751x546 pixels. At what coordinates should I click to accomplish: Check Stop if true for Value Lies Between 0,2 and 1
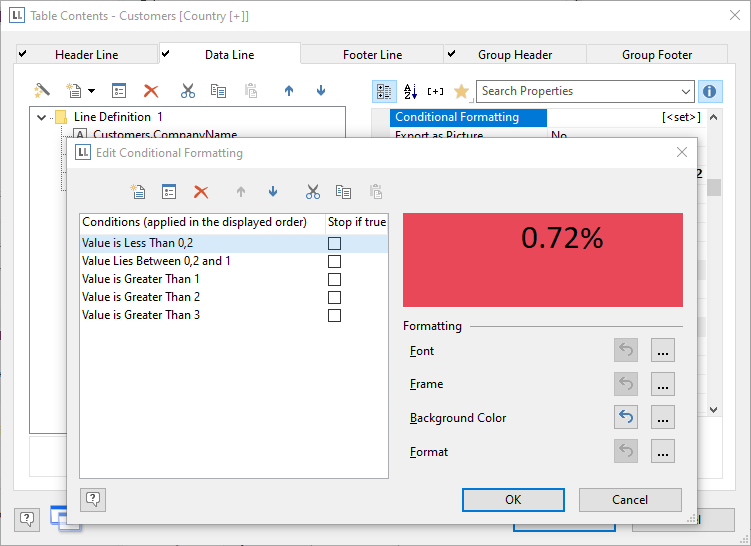pos(334,262)
